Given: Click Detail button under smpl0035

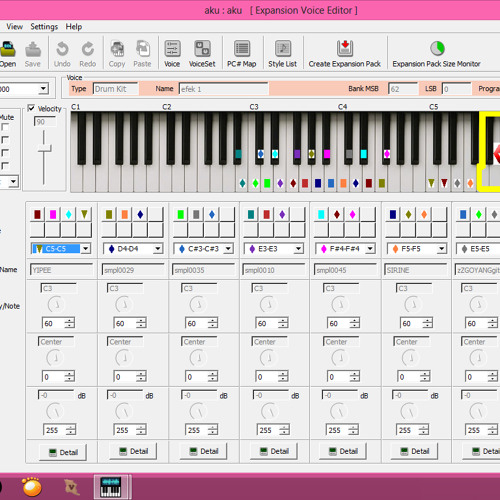Looking at the screenshot, I should (204, 451).
